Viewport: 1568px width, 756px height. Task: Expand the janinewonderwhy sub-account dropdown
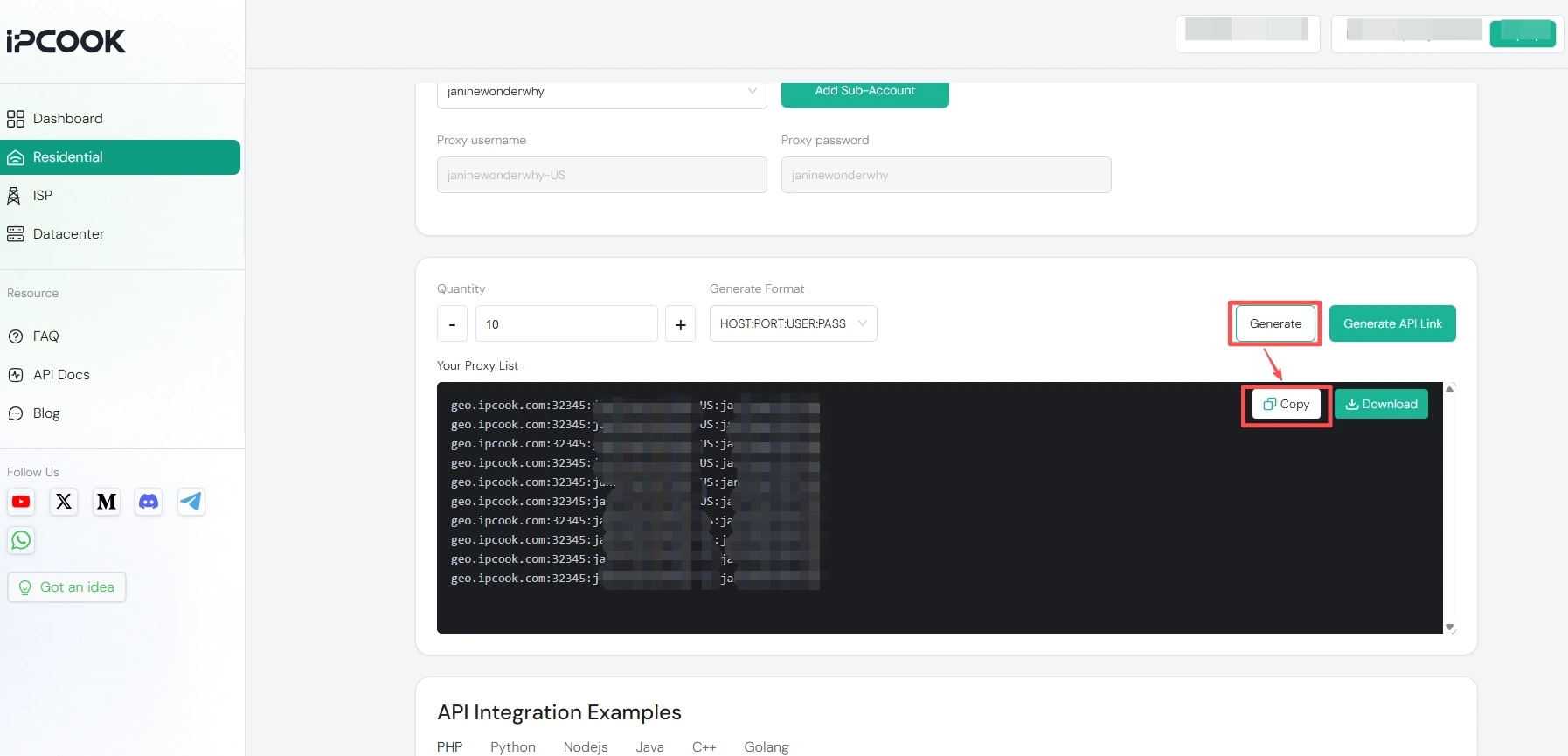[x=602, y=92]
